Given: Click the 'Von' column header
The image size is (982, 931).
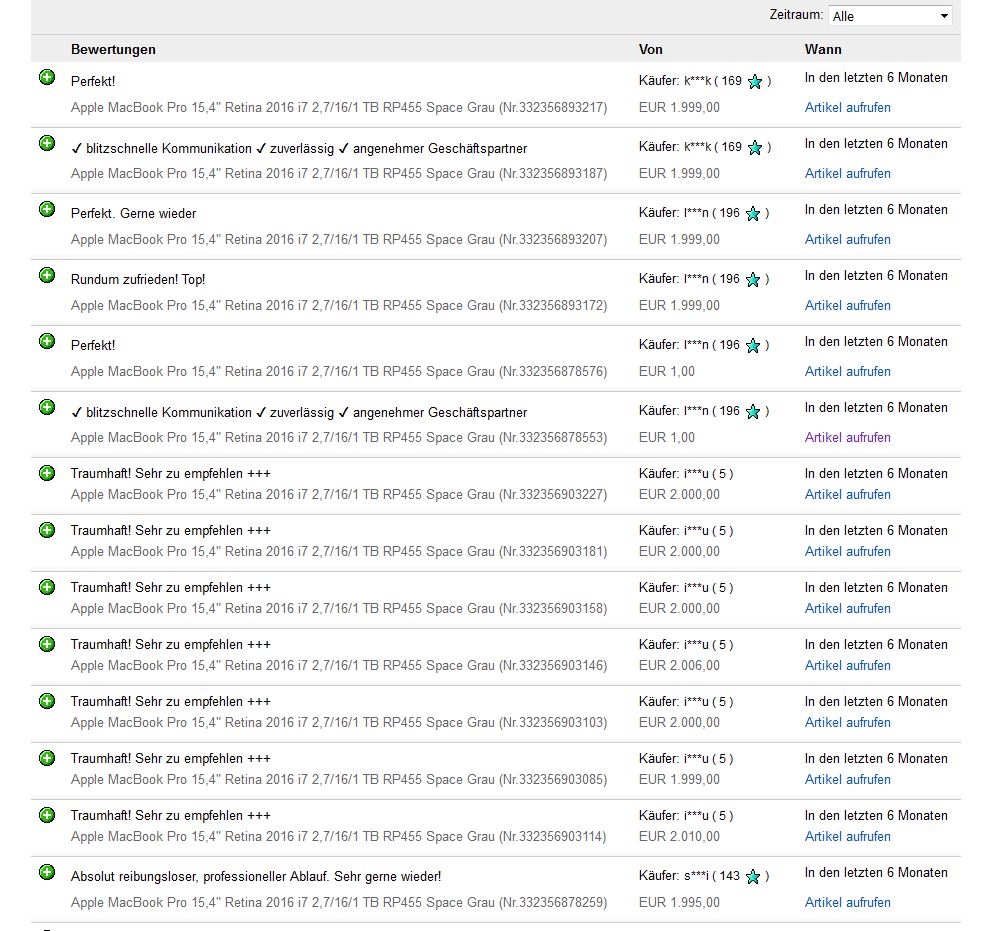Looking at the screenshot, I should click(x=650, y=49).
